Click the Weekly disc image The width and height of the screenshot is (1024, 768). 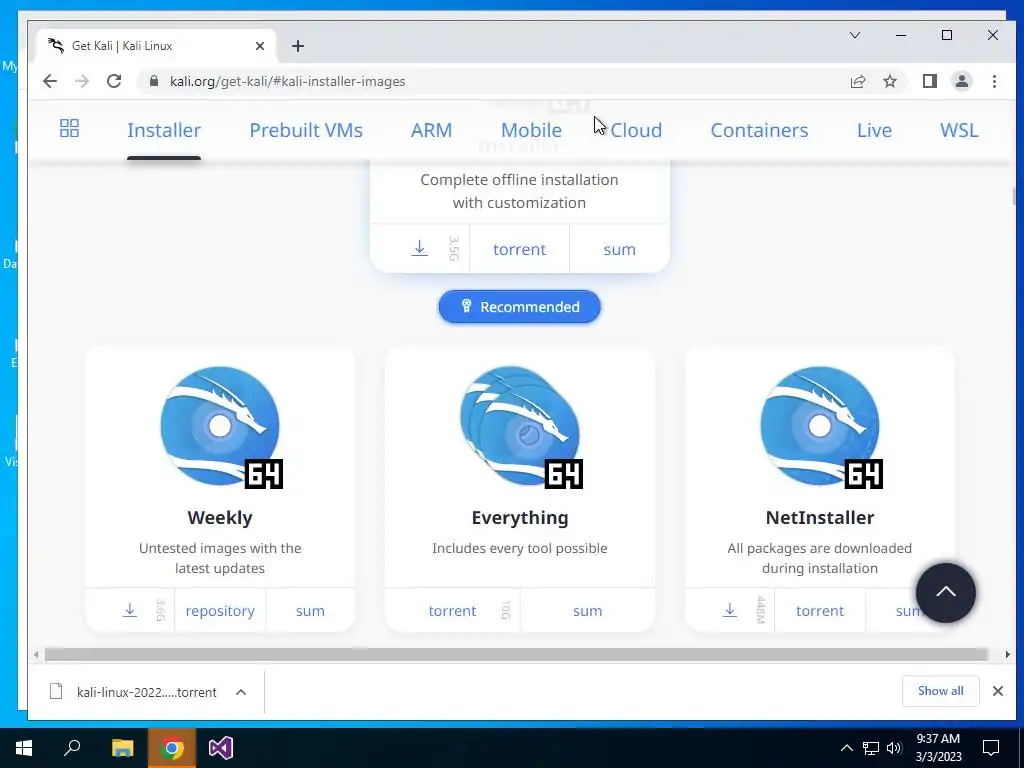click(x=220, y=426)
